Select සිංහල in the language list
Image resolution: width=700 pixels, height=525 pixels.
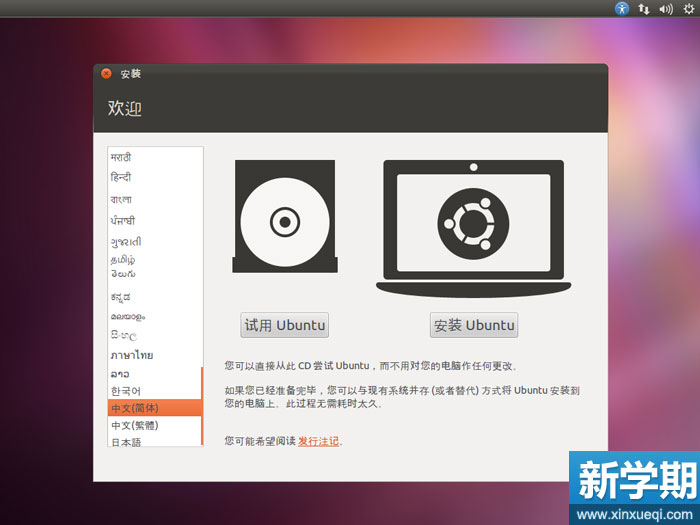(x=154, y=335)
